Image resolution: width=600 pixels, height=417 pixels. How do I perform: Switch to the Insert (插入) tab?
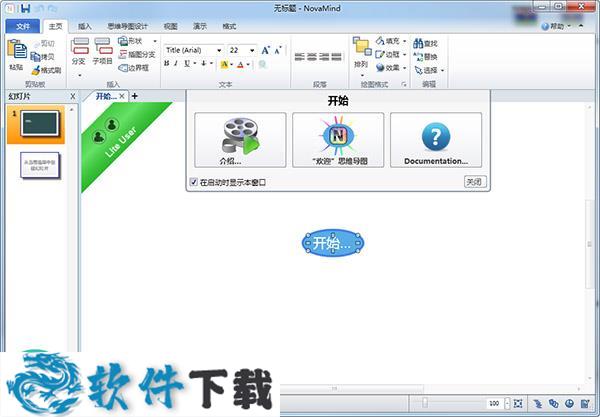click(85, 26)
